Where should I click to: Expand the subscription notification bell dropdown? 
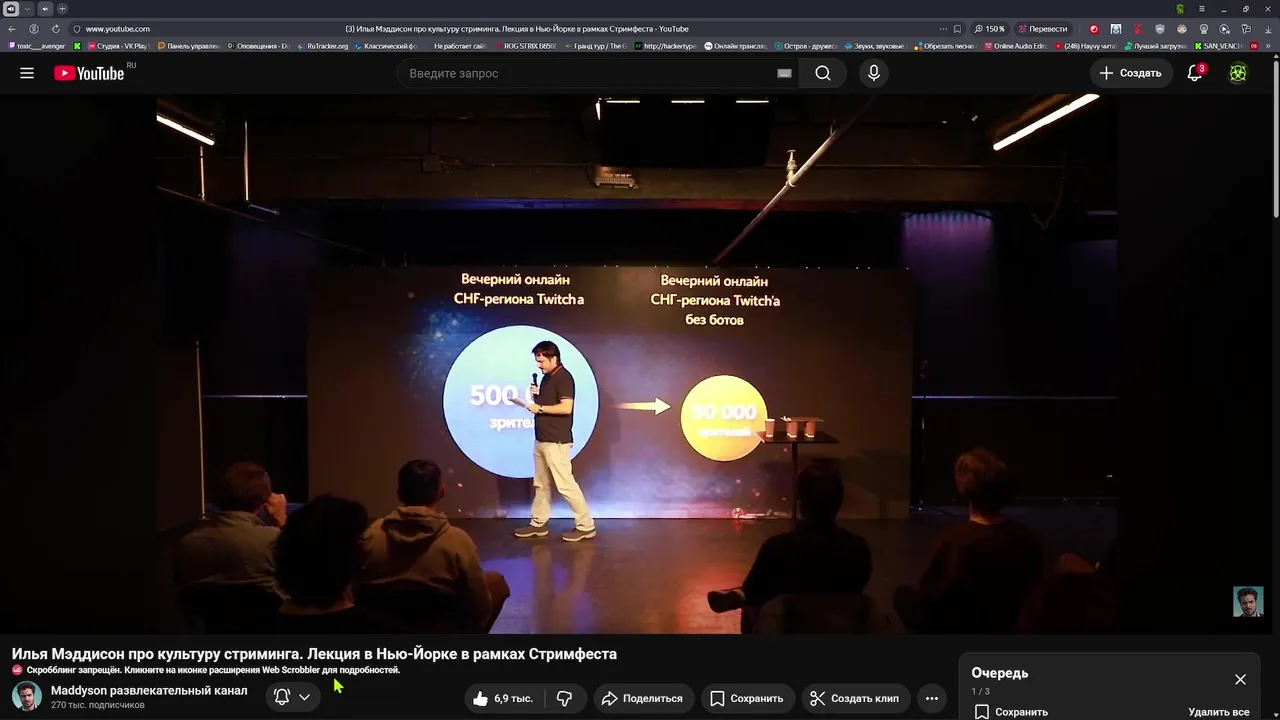[x=292, y=697]
